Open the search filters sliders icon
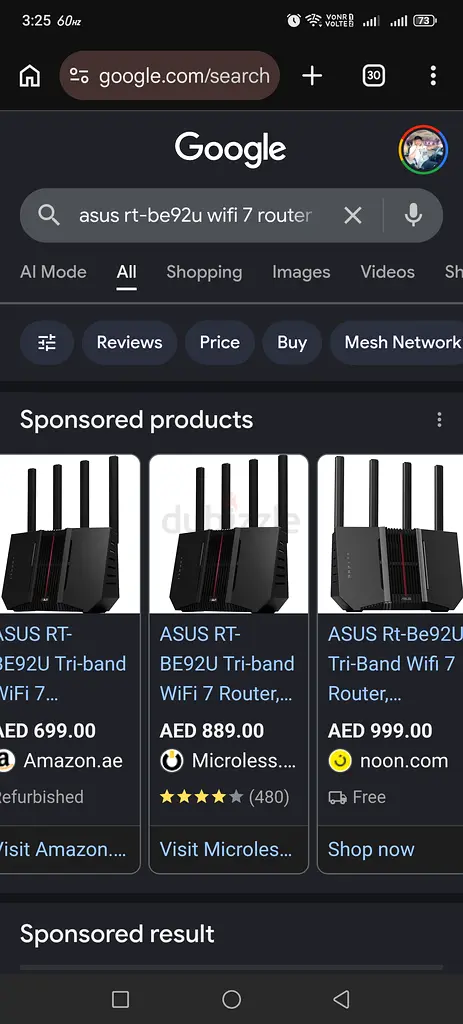 pos(47,342)
